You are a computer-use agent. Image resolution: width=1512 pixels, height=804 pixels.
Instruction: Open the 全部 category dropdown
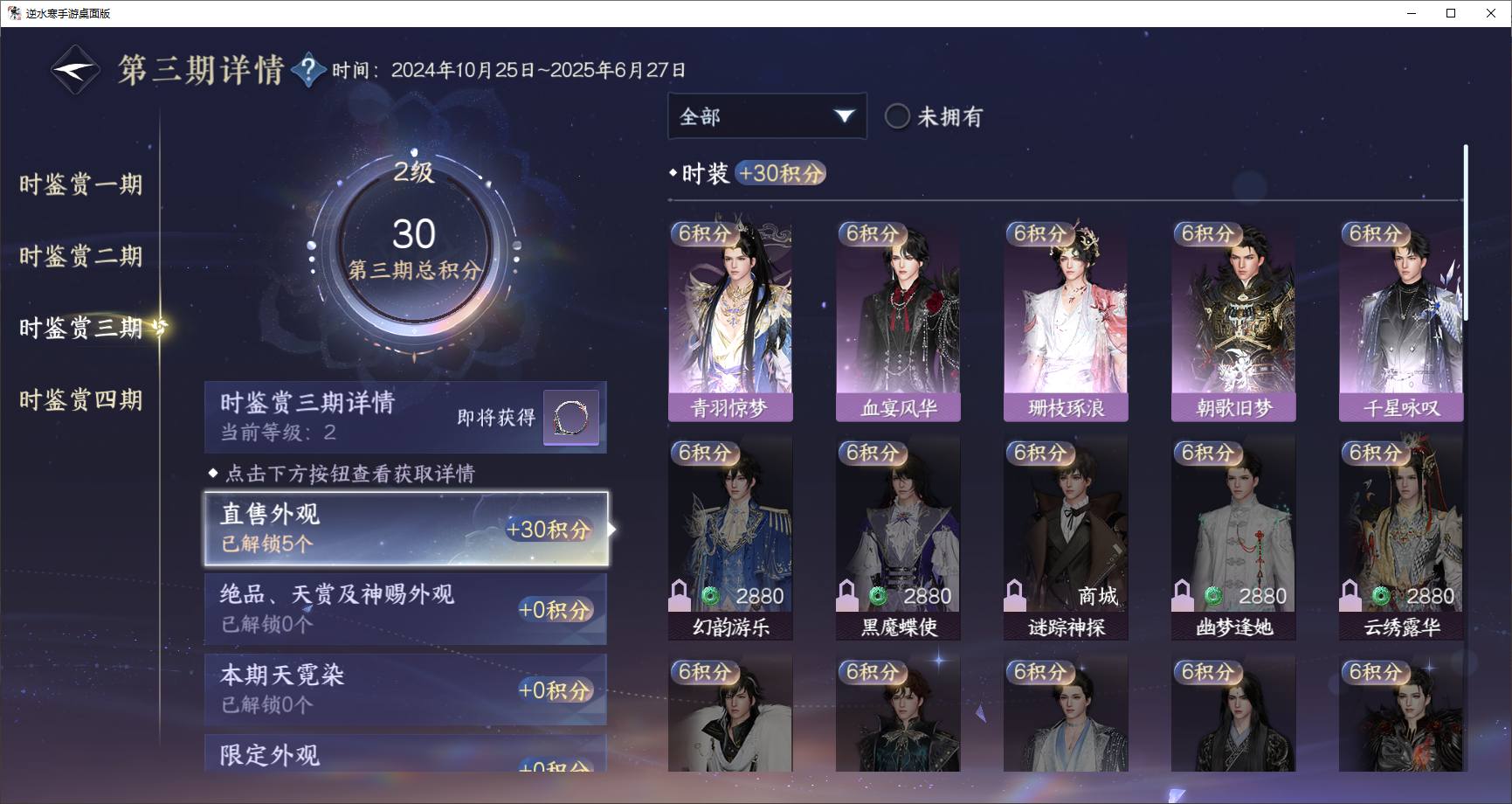pyautogui.click(x=767, y=116)
